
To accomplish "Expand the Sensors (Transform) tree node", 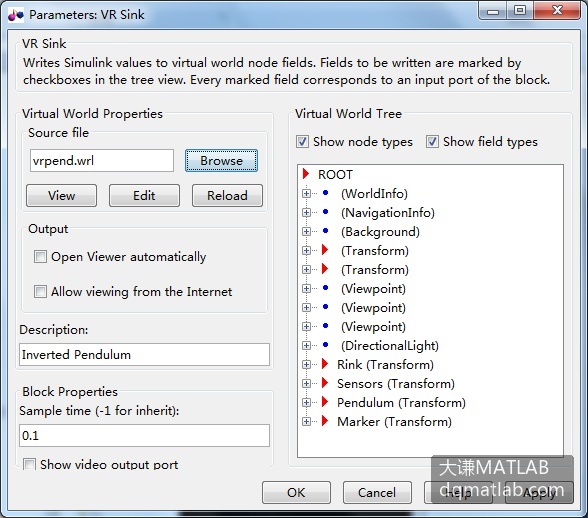I will pos(306,383).
